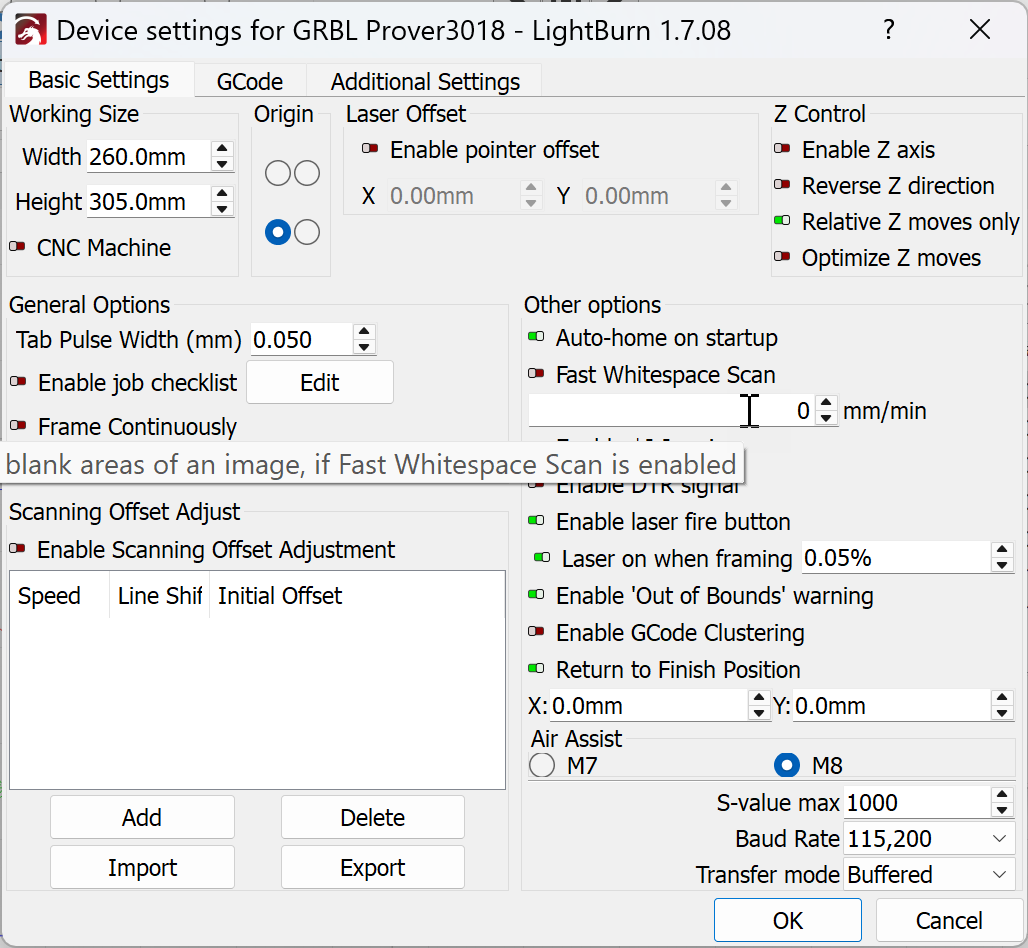
Task: Disable Relative Z moves only
Action: (x=782, y=221)
